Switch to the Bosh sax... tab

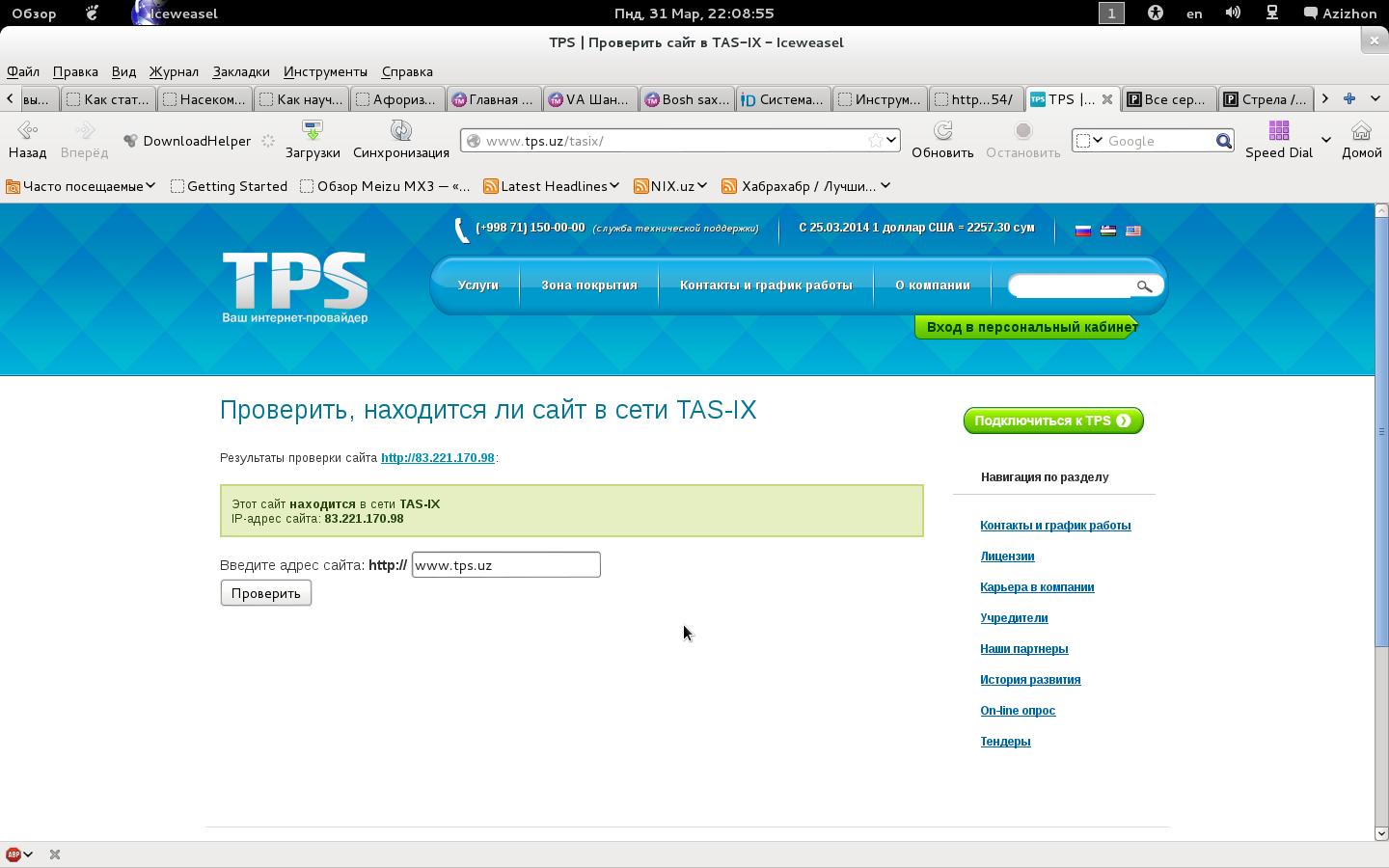point(687,99)
